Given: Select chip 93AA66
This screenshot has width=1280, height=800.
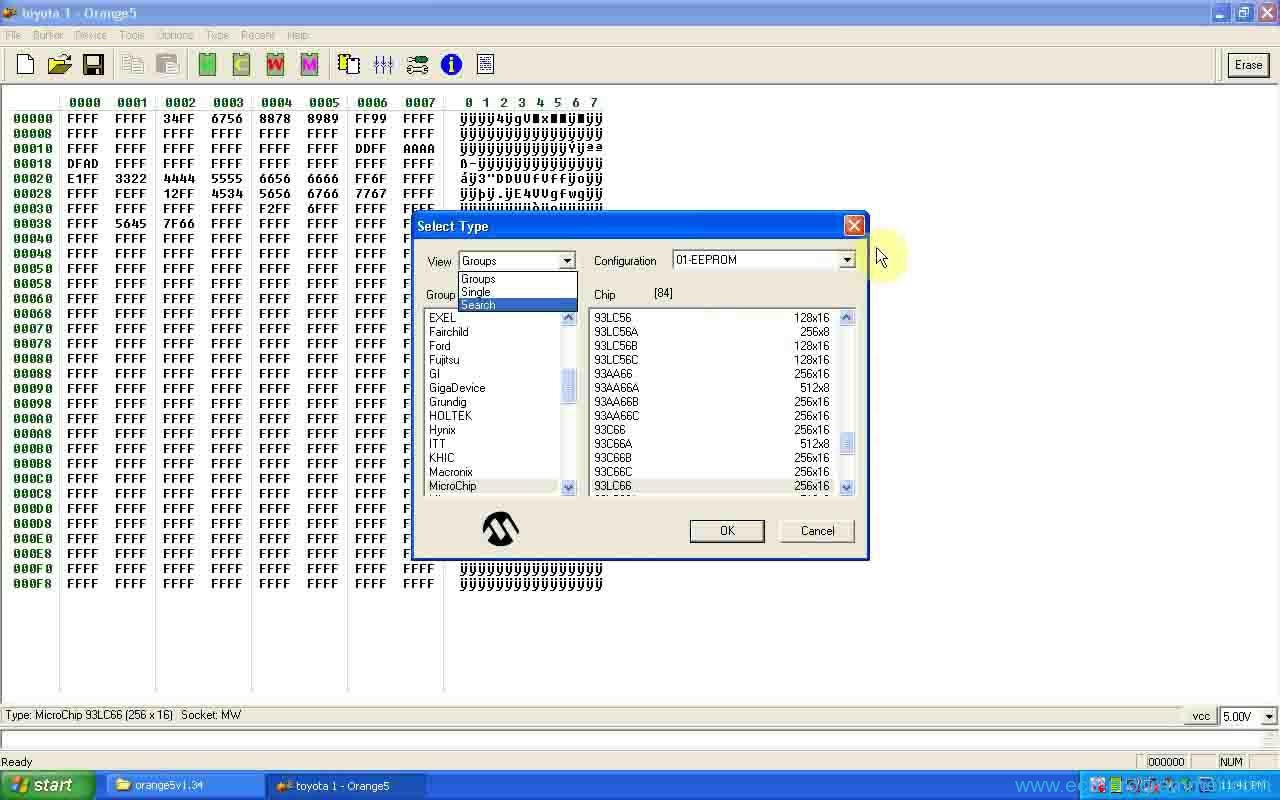Looking at the screenshot, I should [x=712, y=374].
